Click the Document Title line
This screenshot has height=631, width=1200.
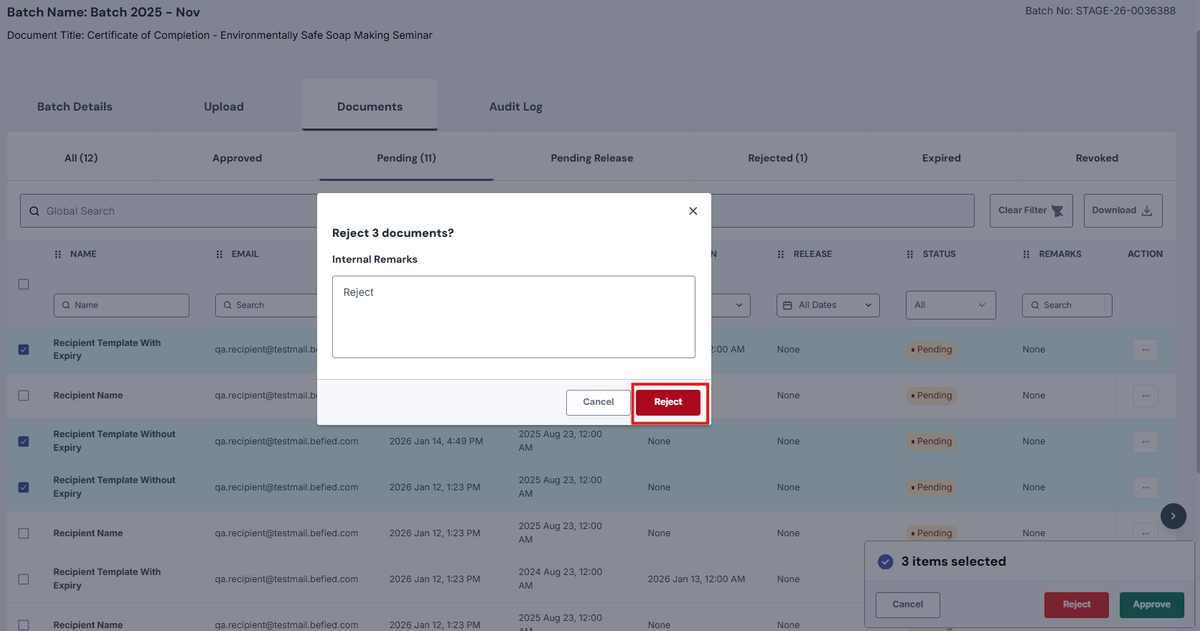click(x=220, y=36)
